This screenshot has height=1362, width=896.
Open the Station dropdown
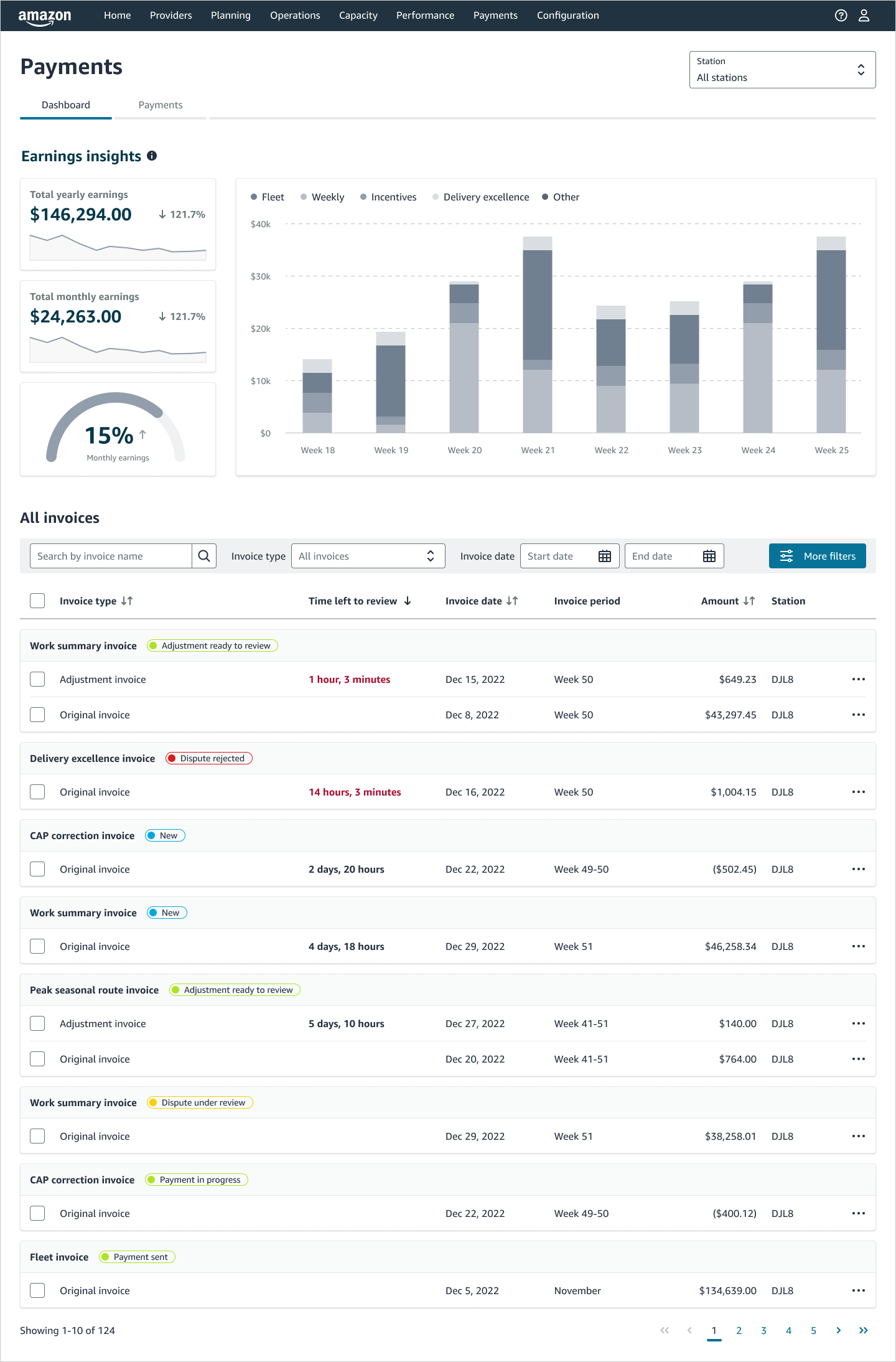(x=782, y=70)
